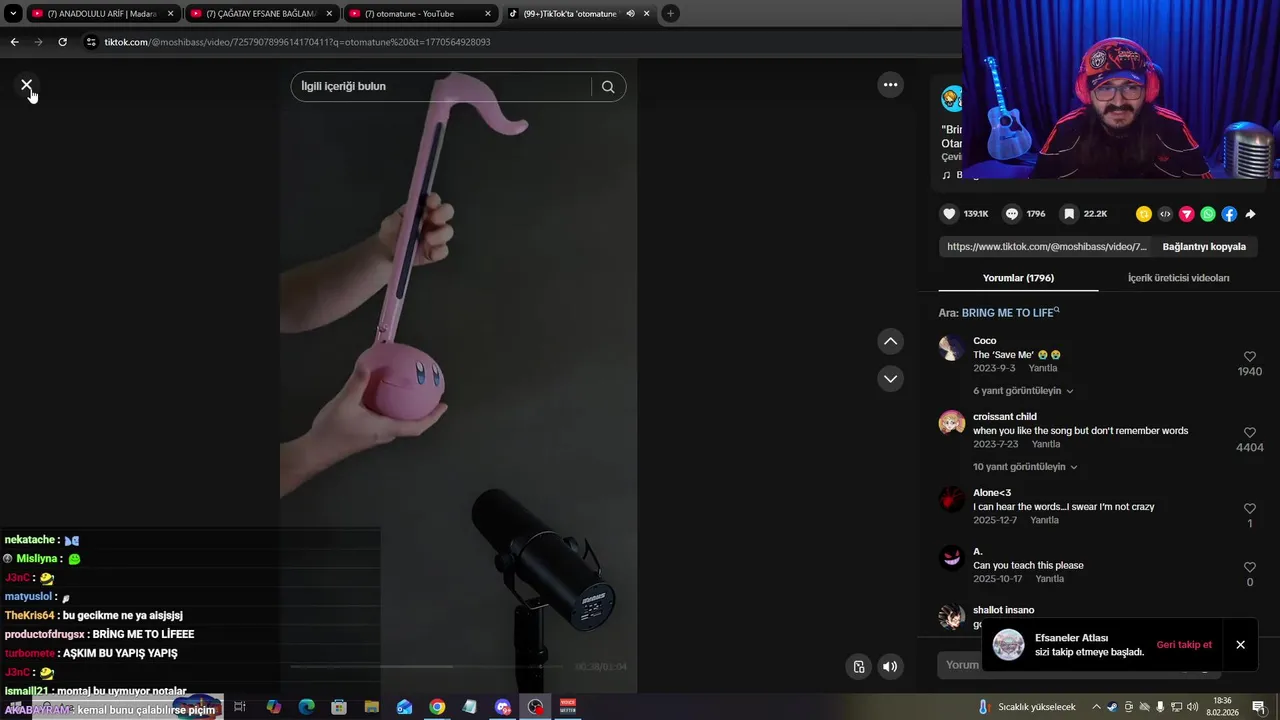Open File Explorer from taskbar
Viewport: 1280px width, 720px height.
(x=371, y=707)
